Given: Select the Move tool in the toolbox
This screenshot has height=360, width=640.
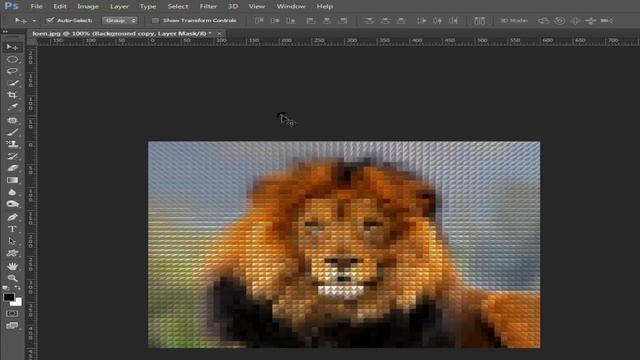Looking at the screenshot, I should (12, 47).
